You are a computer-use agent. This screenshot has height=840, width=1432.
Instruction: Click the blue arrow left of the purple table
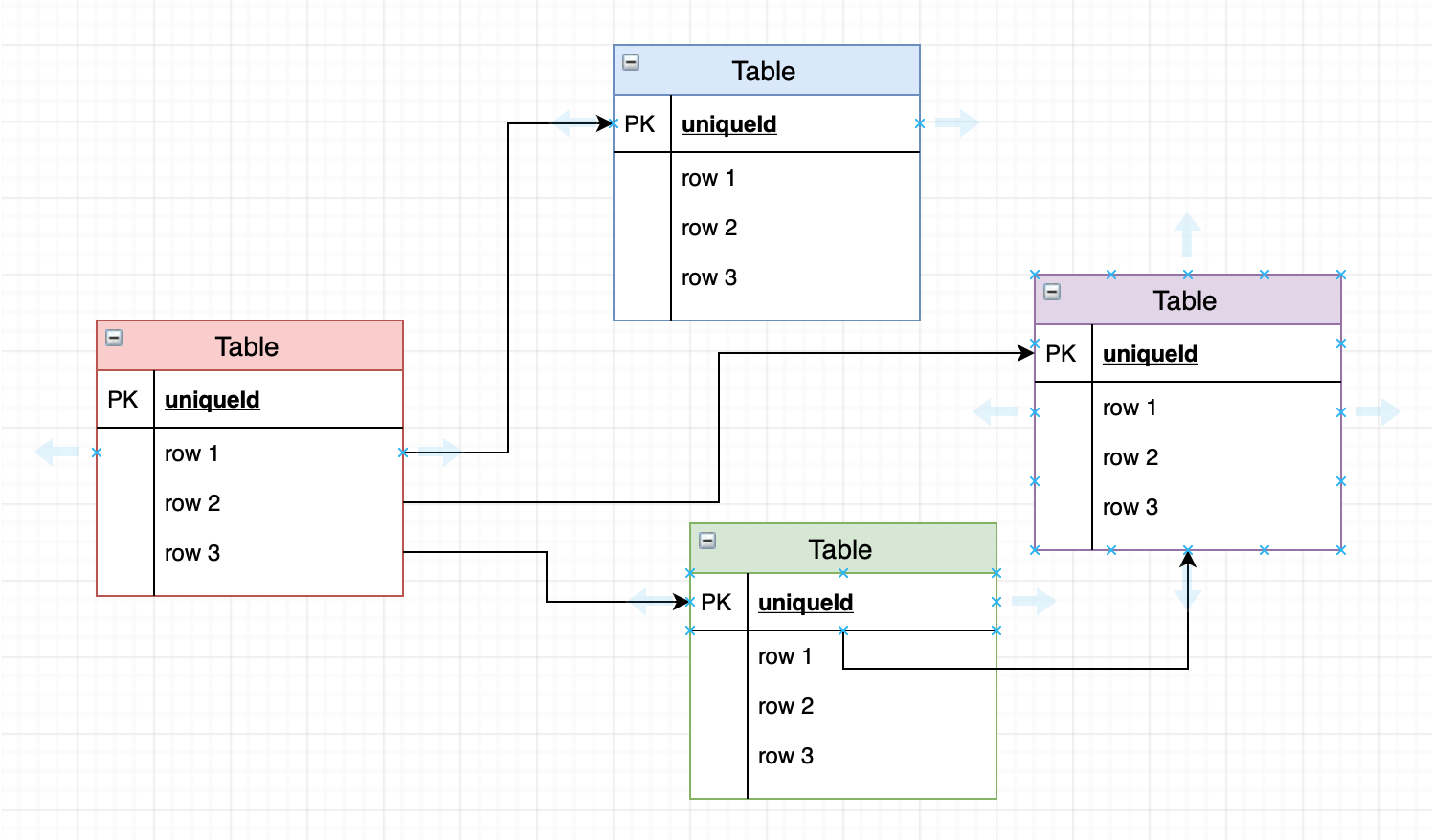click(x=993, y=409)
